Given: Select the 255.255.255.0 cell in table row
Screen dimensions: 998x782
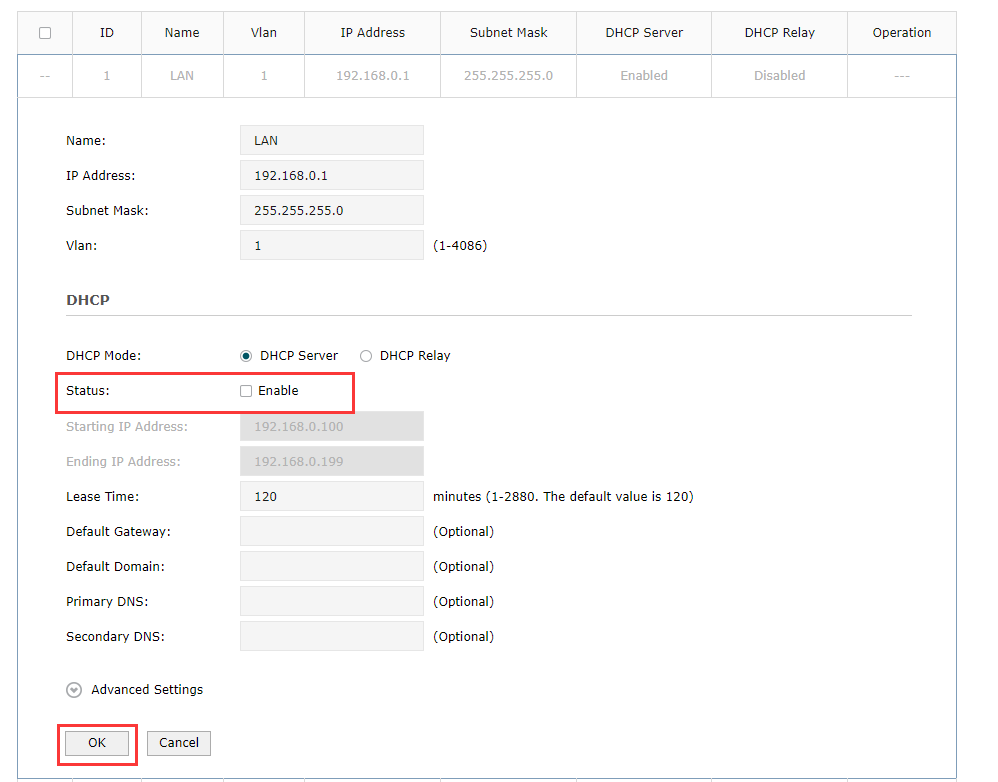Looking at the screenshot, I should click(x=508, y=76).
